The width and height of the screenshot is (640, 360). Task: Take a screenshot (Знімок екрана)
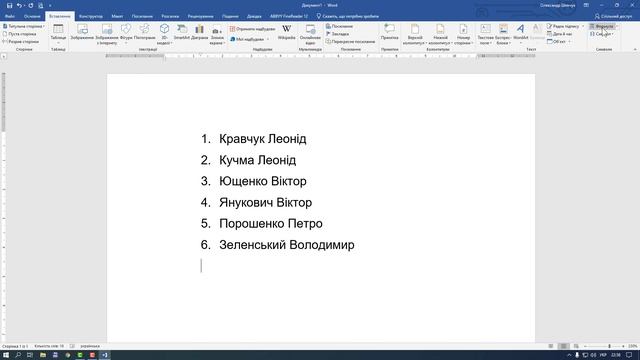pos(217,34)
